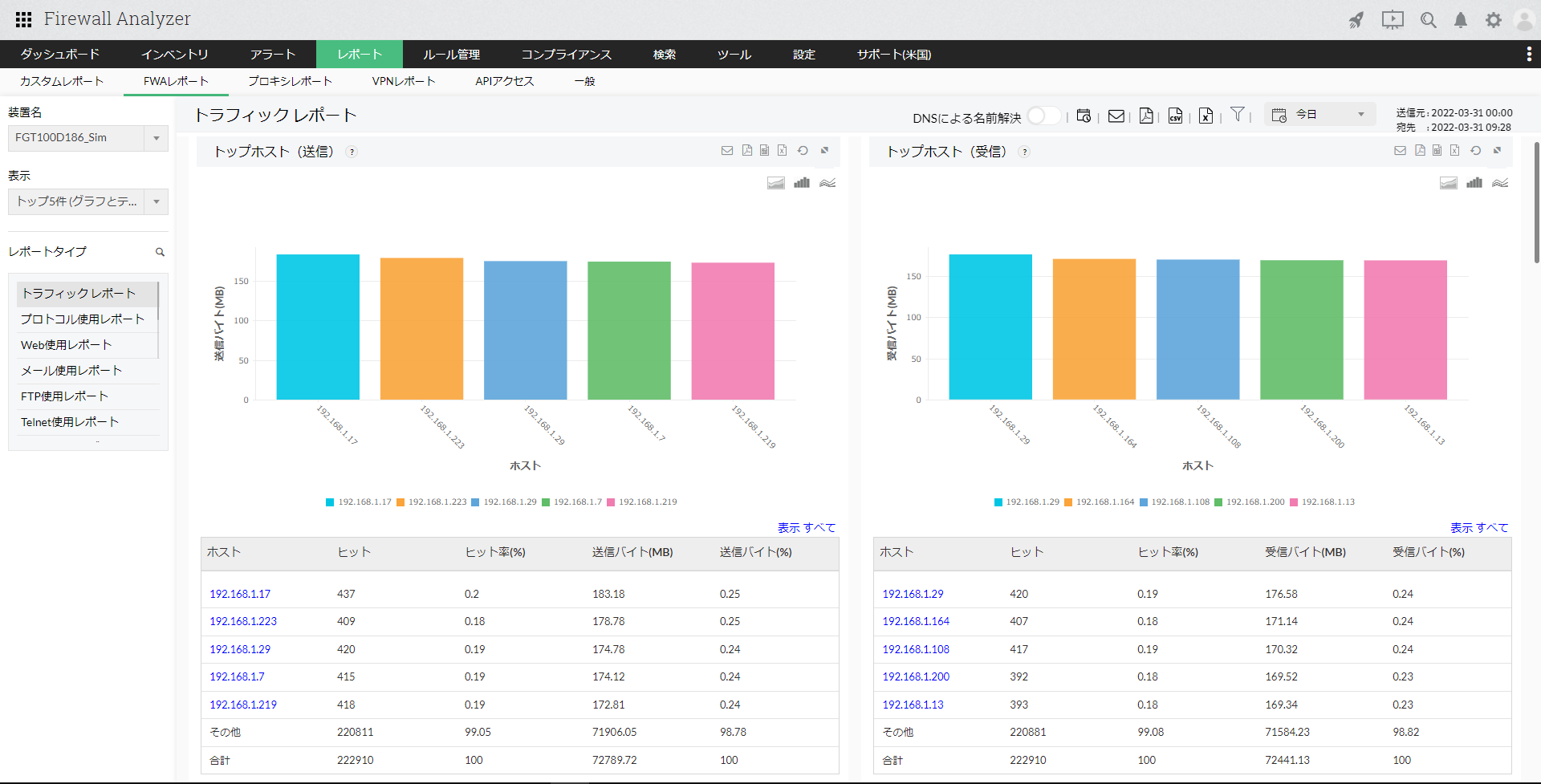The image size is (1541, 784).
Task: Toggle the DNSによる名前解決 switch
Action: [1043, 116]
